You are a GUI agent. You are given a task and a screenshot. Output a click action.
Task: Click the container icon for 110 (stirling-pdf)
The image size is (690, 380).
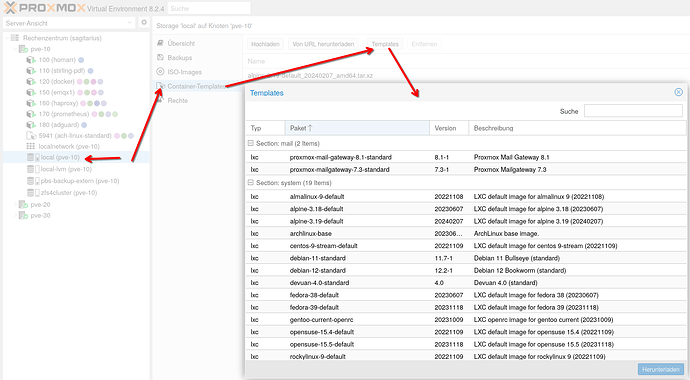pos(31,71)
